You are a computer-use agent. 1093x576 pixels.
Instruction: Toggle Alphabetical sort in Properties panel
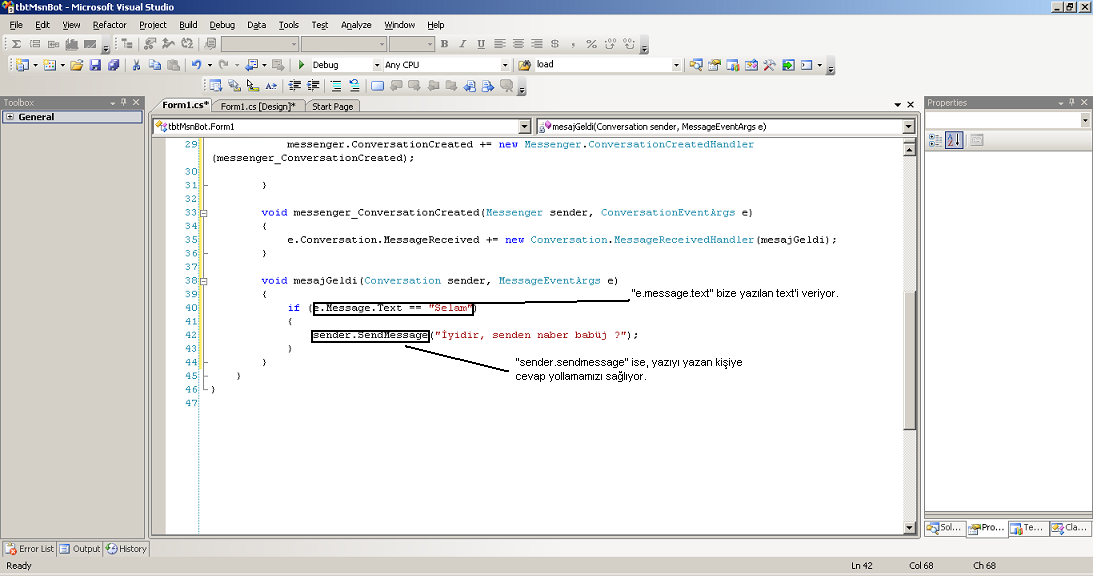(954, 140)
